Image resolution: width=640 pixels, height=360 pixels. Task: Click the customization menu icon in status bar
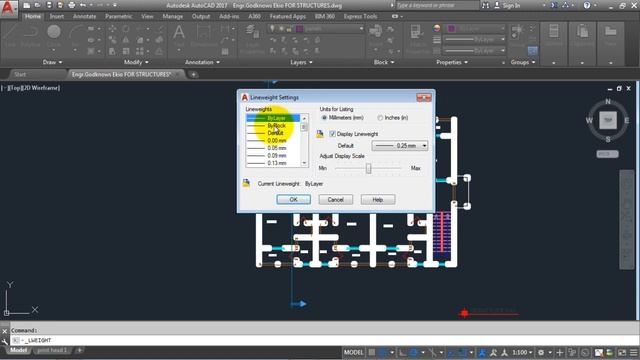pos(634,352)
